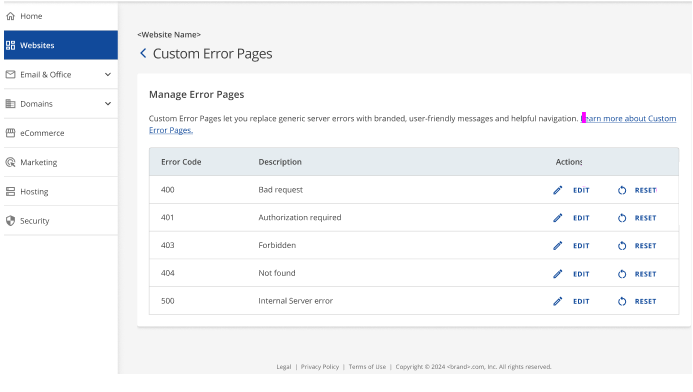693x392 pixels.
Task: Click the pencil icon for error 404
Action: (x=558, y=274)
